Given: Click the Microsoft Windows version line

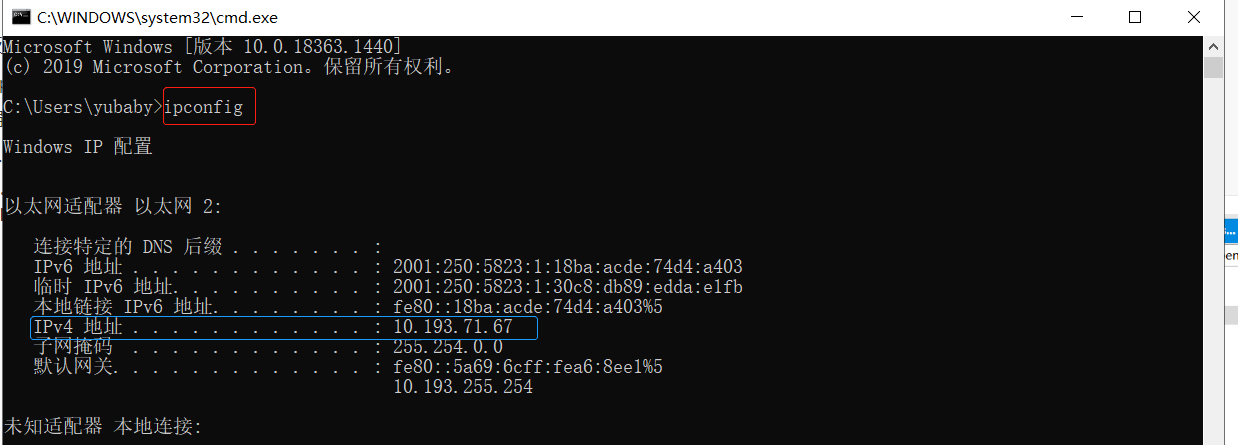Looking at the screenshot, I should (x=202, y=47).
